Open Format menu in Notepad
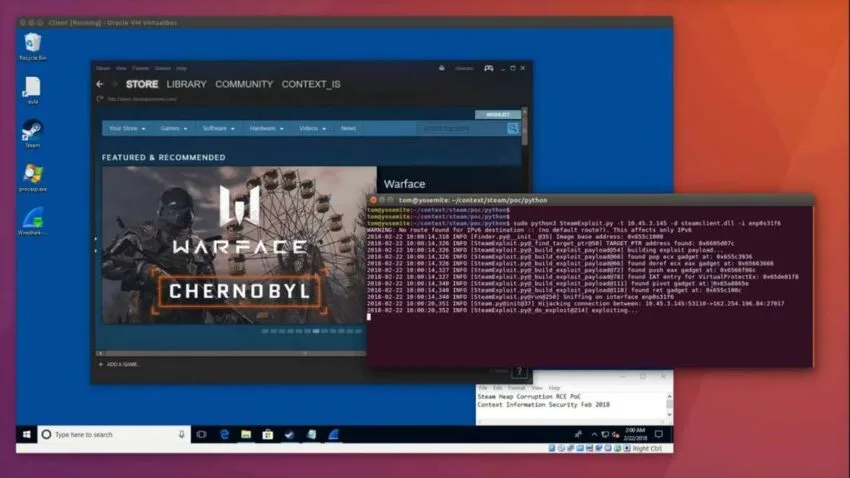 tap(517, 388)
